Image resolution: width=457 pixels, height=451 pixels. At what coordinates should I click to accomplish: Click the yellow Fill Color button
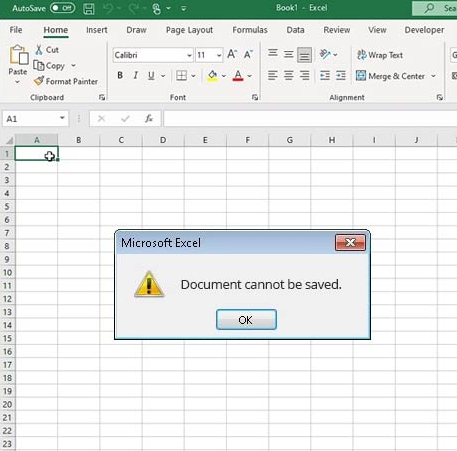[212, 76]
